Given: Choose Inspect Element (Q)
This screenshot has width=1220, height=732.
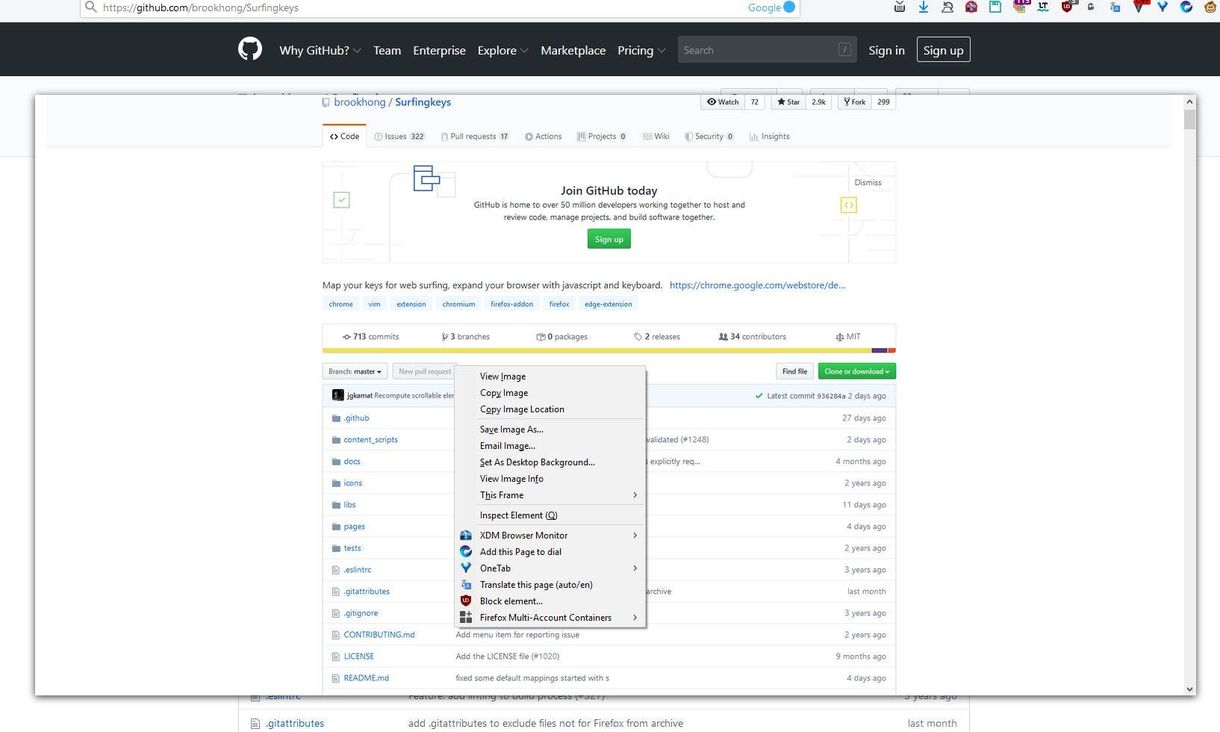Looking at the screenshot, I should pyautogui.click(x=550, y=516).
